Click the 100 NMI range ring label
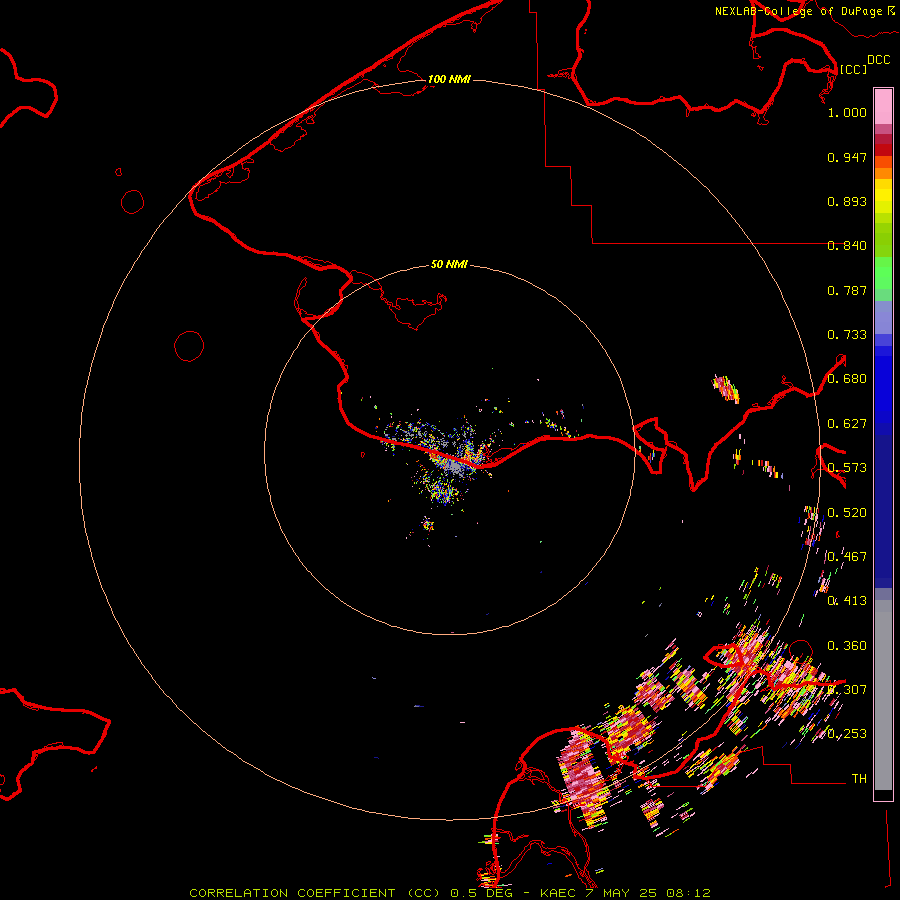 [x=449, y=79]
